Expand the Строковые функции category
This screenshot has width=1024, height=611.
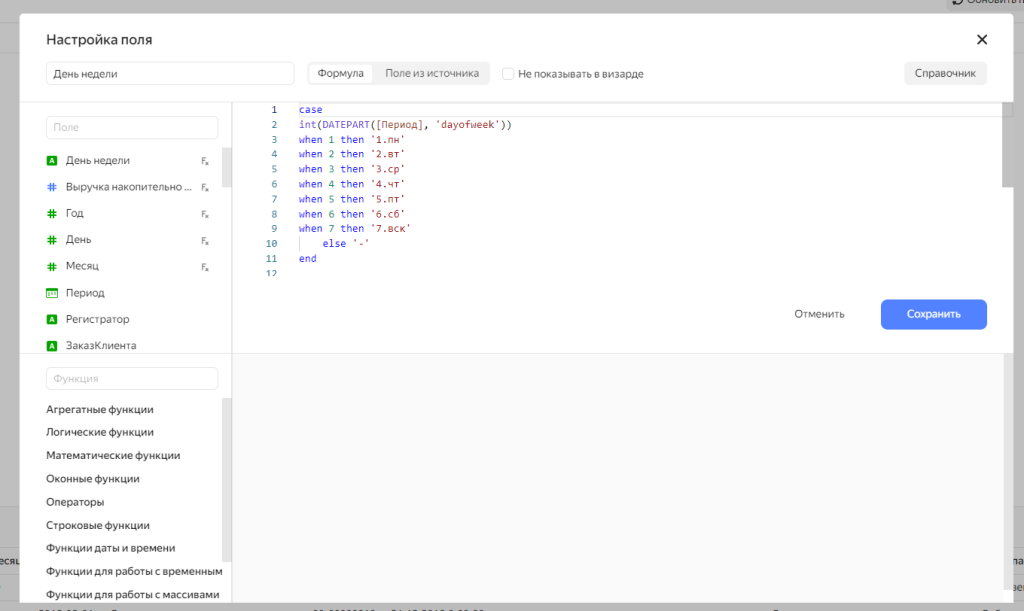click(98, 525)
